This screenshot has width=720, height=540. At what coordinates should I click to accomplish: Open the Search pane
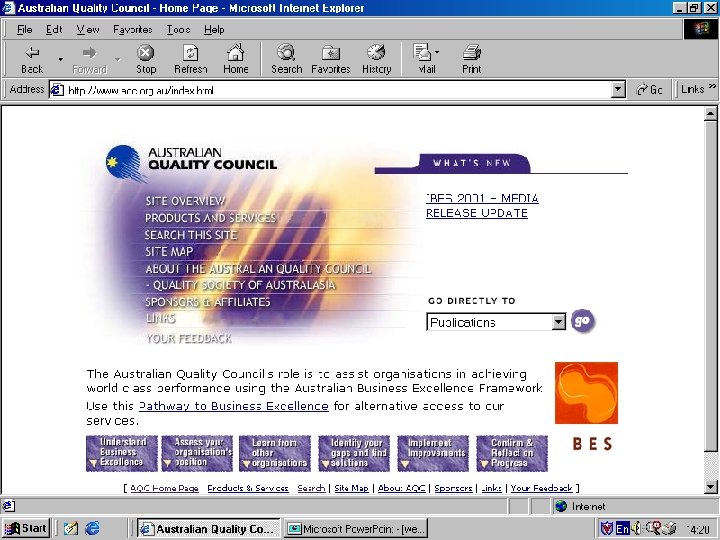tap(287, 60)
